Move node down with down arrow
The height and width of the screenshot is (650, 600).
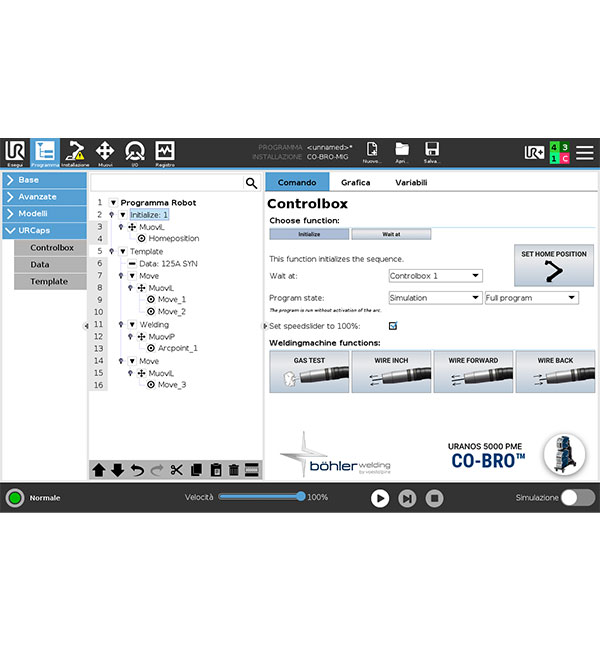(118, 470)
